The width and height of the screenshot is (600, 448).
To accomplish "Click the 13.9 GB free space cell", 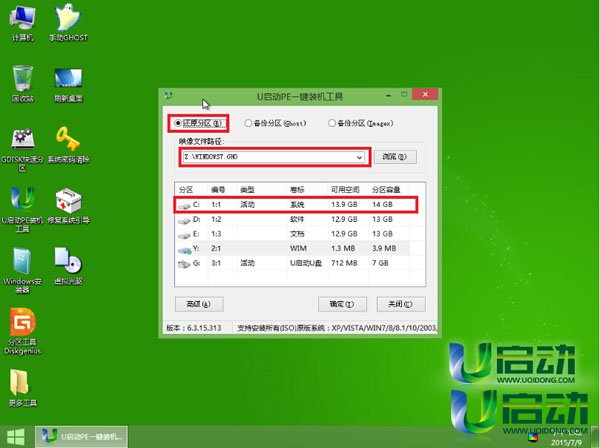I will tap(344, 205).
